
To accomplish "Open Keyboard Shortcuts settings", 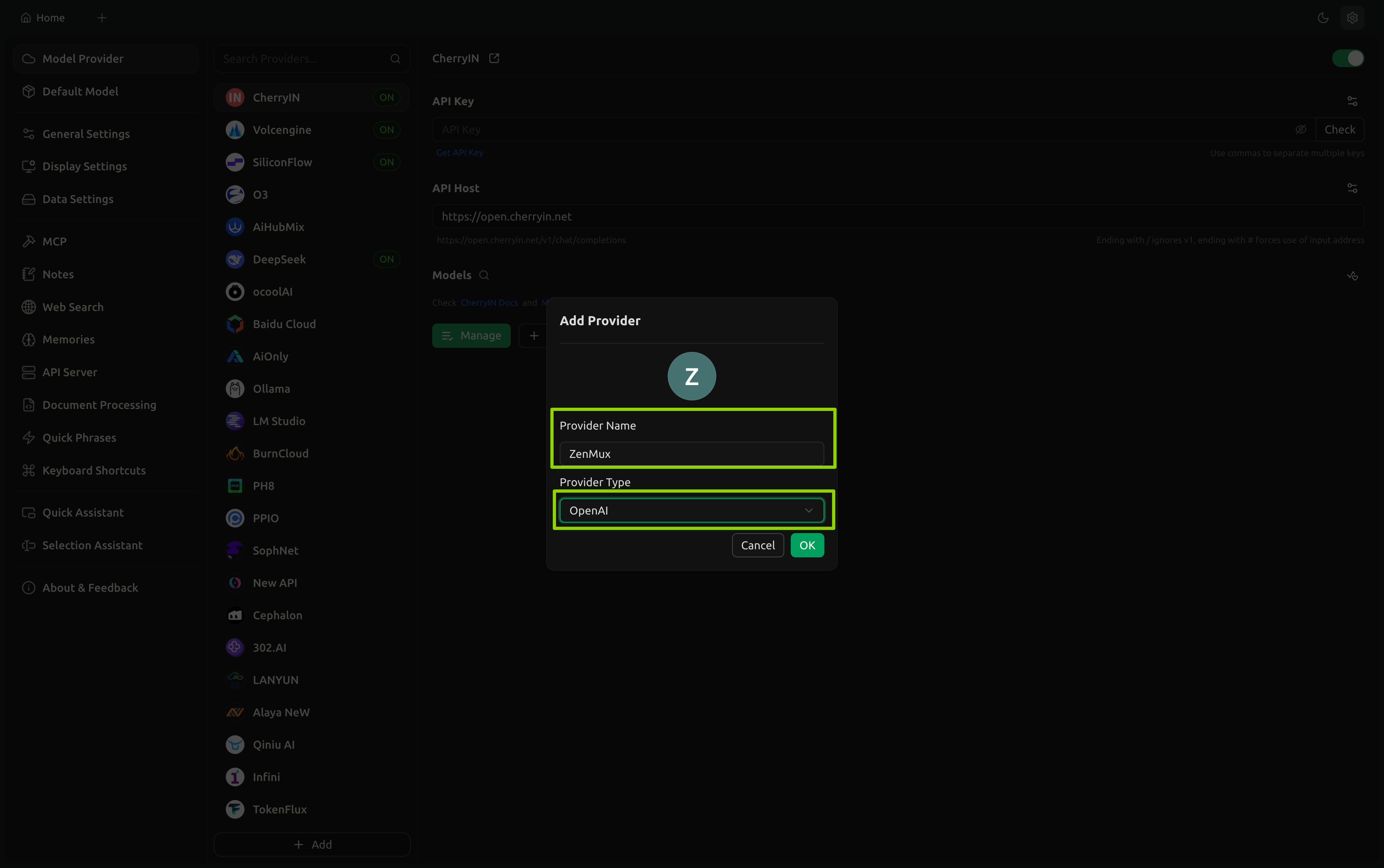I will 106,470.
